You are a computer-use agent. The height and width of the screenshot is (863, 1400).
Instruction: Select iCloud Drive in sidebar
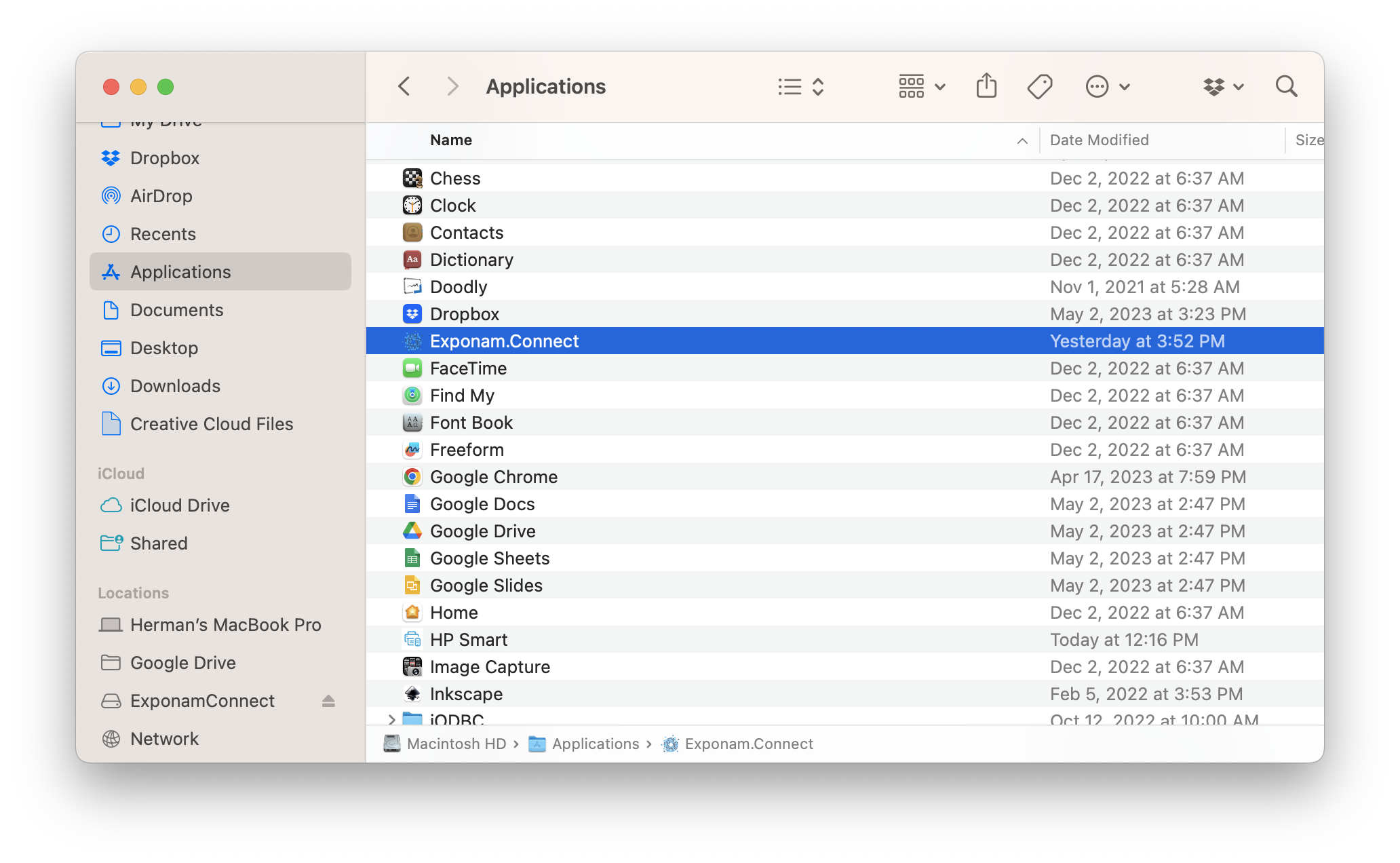pos(180,505)
